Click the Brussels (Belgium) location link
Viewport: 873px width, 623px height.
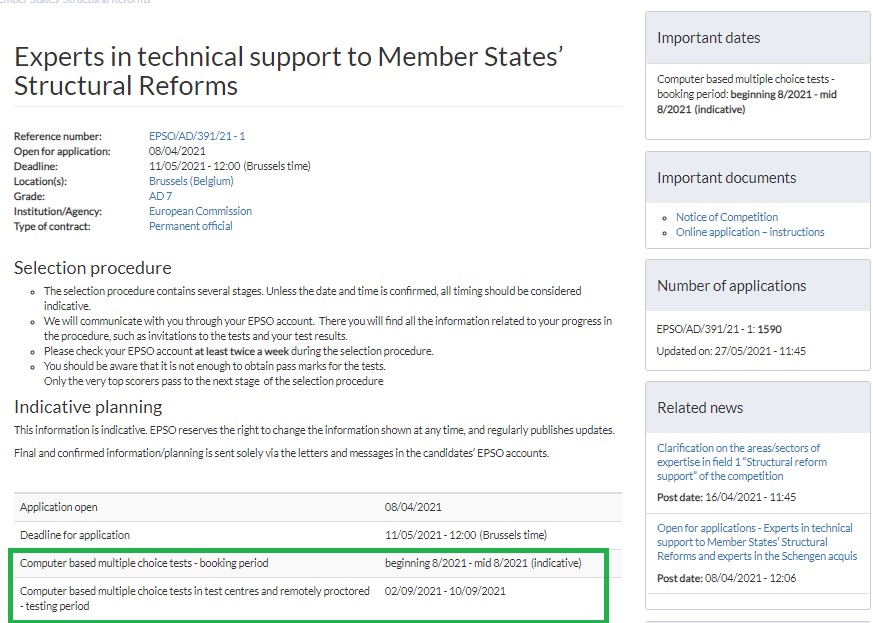[191, 181]
